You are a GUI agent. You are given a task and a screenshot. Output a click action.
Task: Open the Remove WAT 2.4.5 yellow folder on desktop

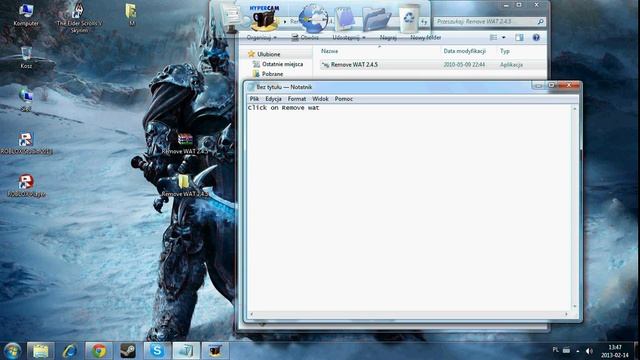[184, 186]
